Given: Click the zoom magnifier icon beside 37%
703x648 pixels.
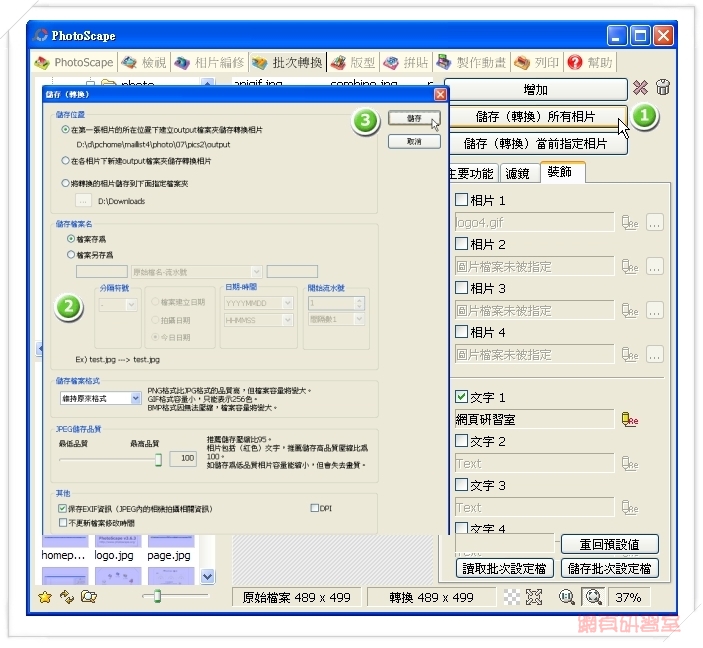Looking at the screenshot, I should click(x=594, y=597).
